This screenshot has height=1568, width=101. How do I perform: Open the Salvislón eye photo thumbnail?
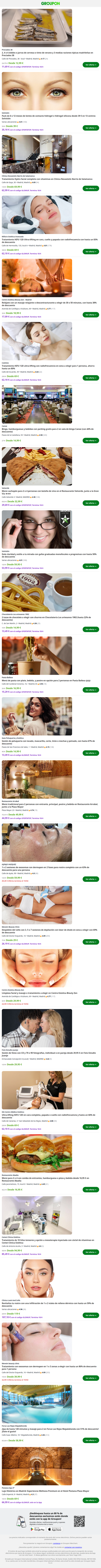(37, 91)
